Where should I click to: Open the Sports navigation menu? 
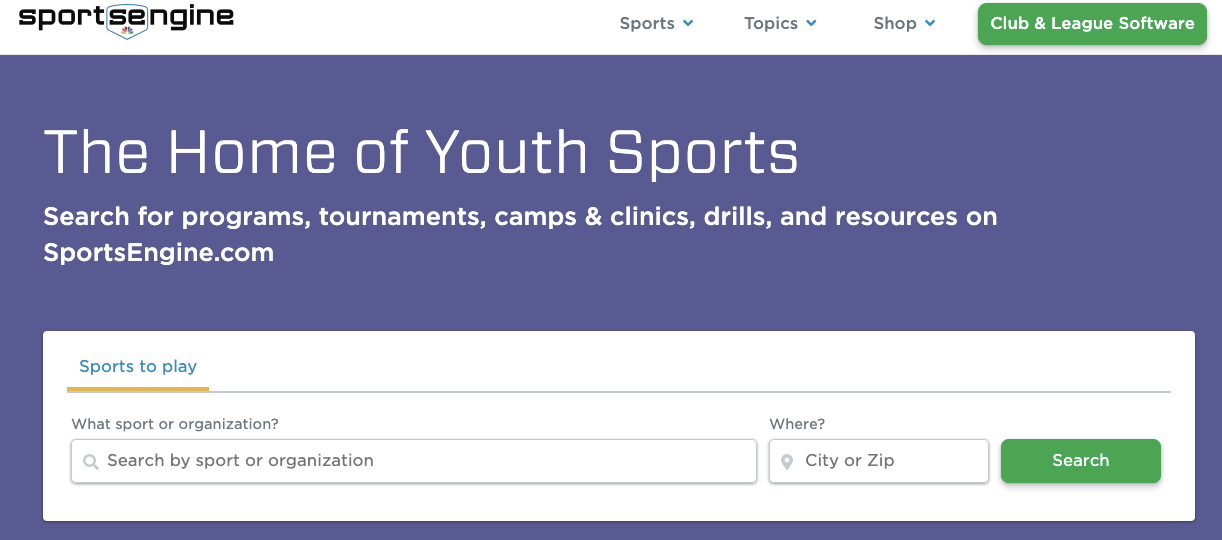(x=656, y=23)
